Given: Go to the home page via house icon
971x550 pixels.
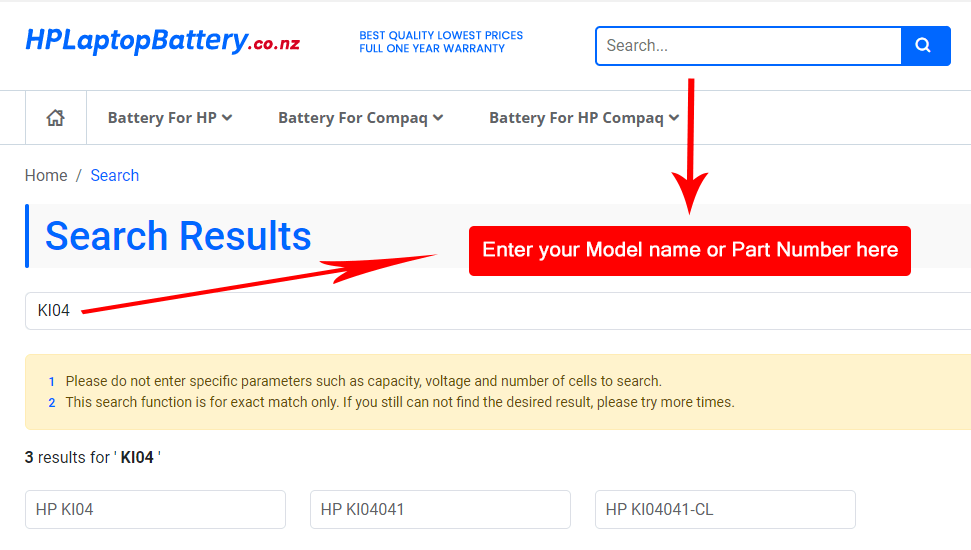Looking at the screenshot, I should click(56, 118).
